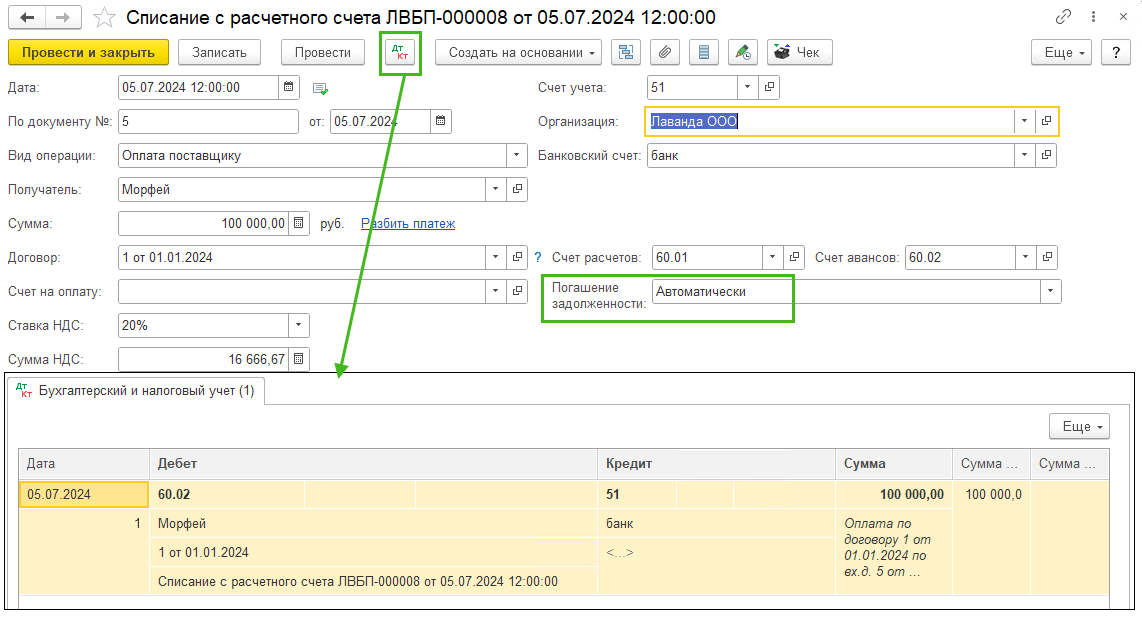Select the Морфей debit subconto cell

[x=373, y=523]
